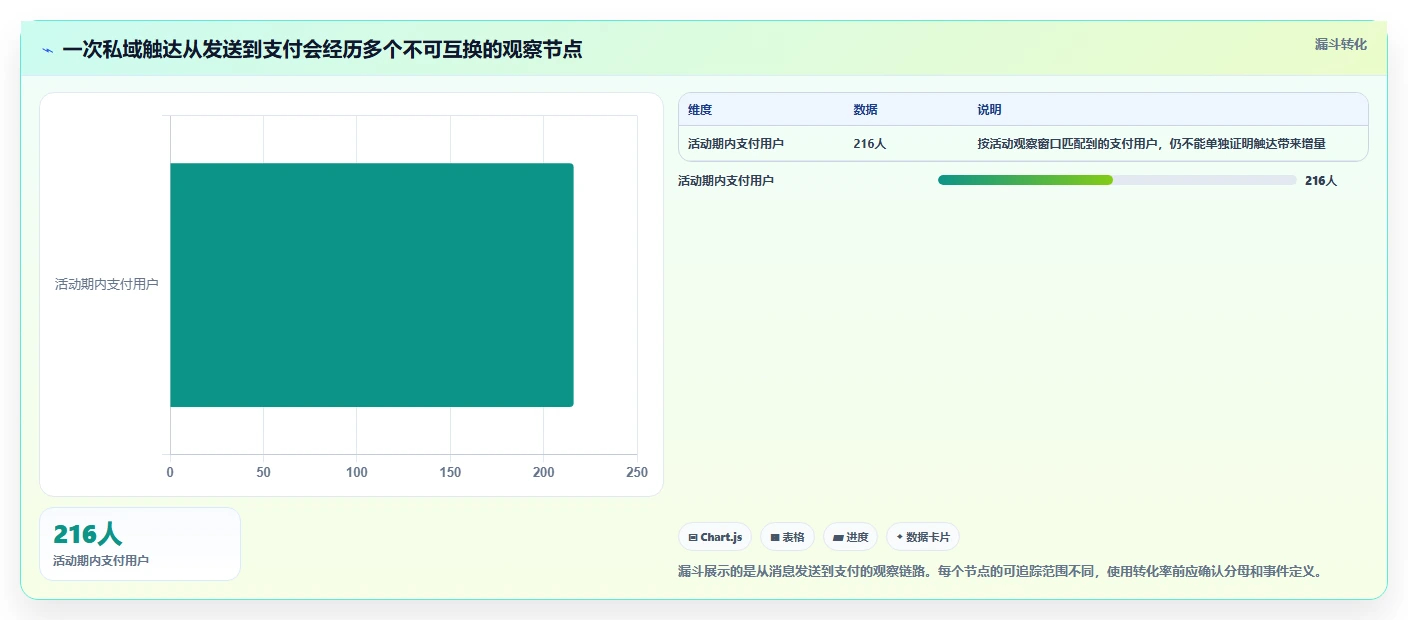The width and height of the screenshot is (1408, 620).
Task: Click the description cell 按活动观察窗口匹配到的支付用户
Action: point(1152,144)
